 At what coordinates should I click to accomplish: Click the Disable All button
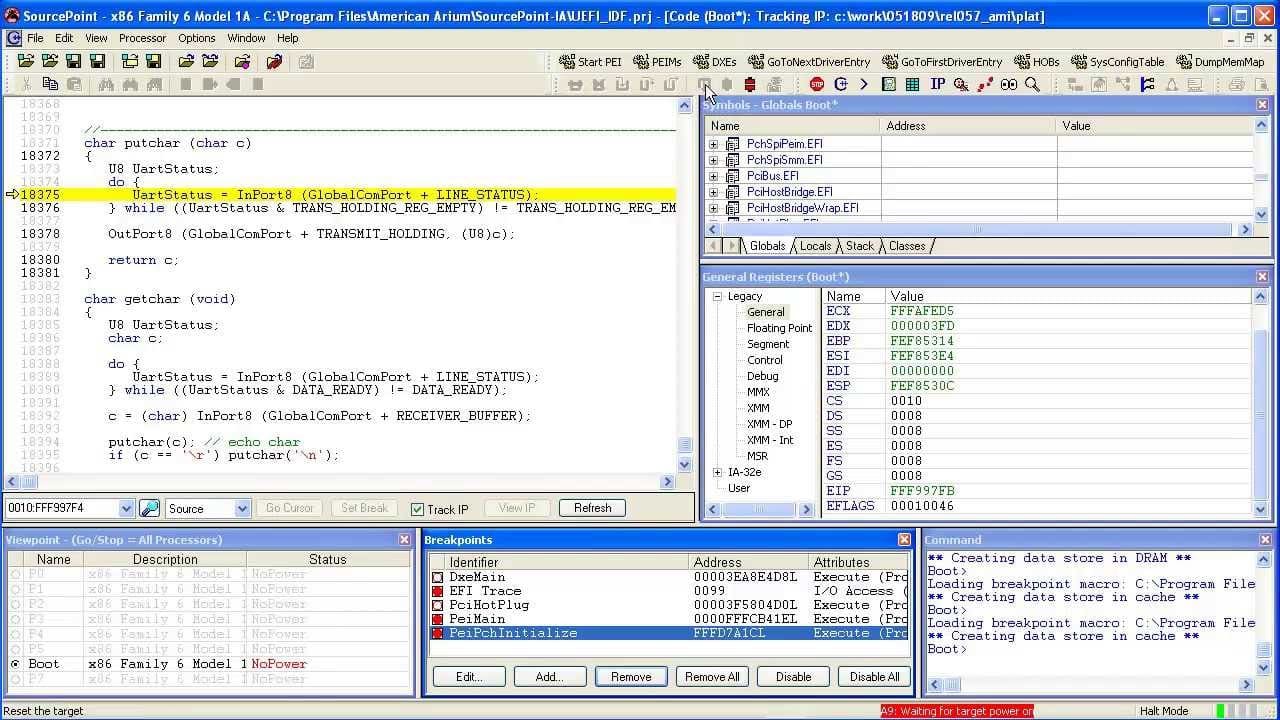click(874, 677)
